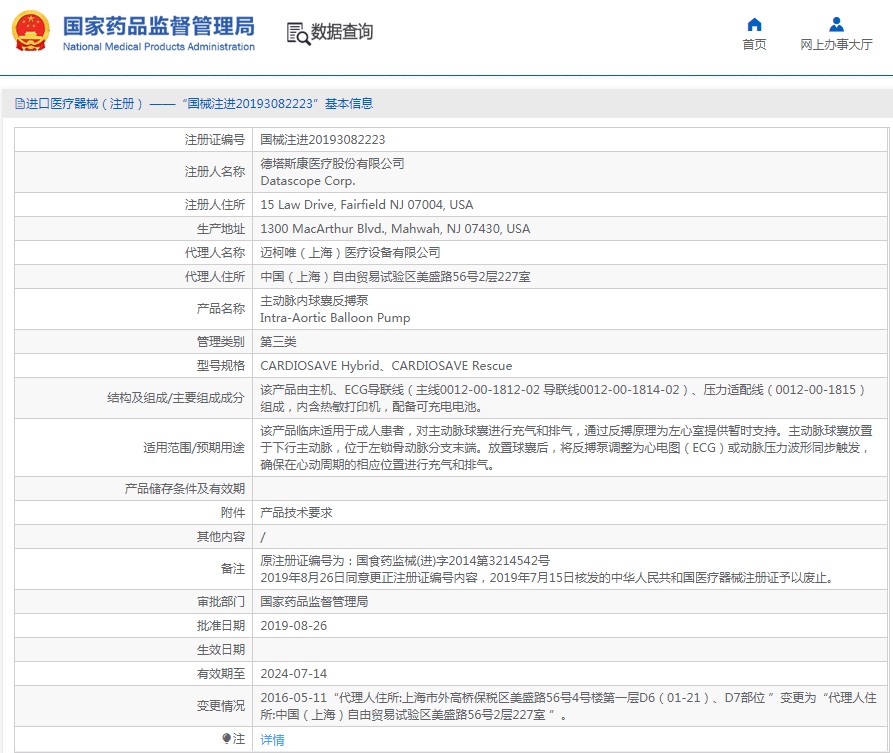Select the 备注 row label
The height and width of the screenshot is (753, 893).
pos(233,568)
